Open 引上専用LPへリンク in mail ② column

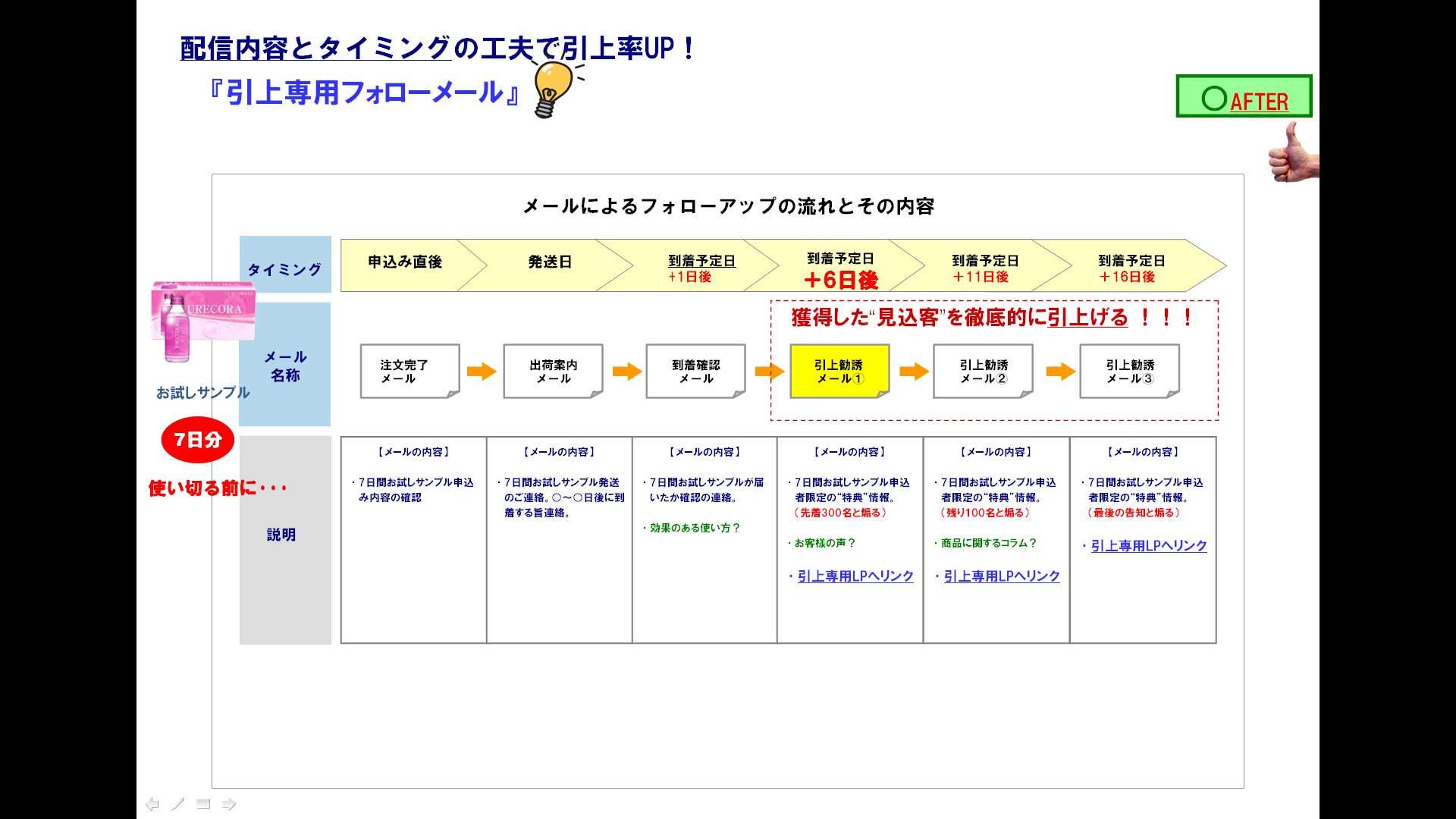coord(1001,576)
